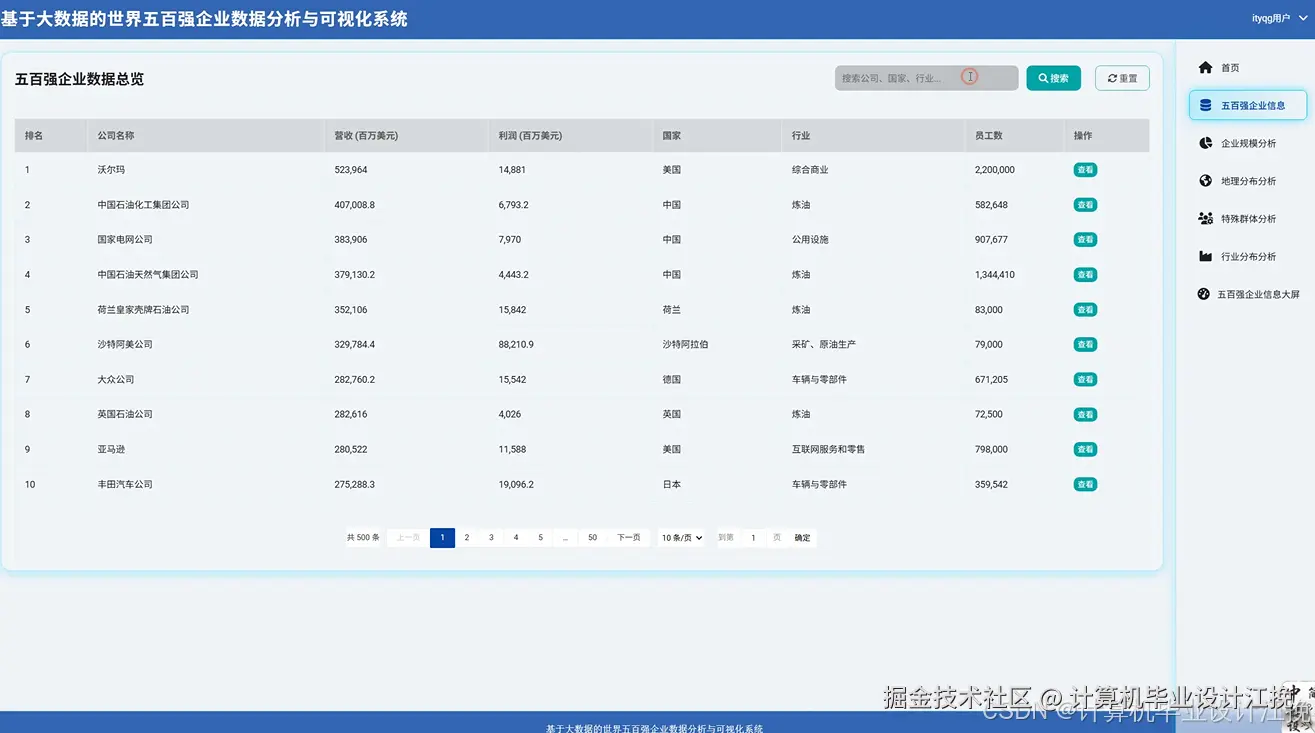Click the current page 1 button
Viewport: 1315px width, 733px height.
point(442,537)
